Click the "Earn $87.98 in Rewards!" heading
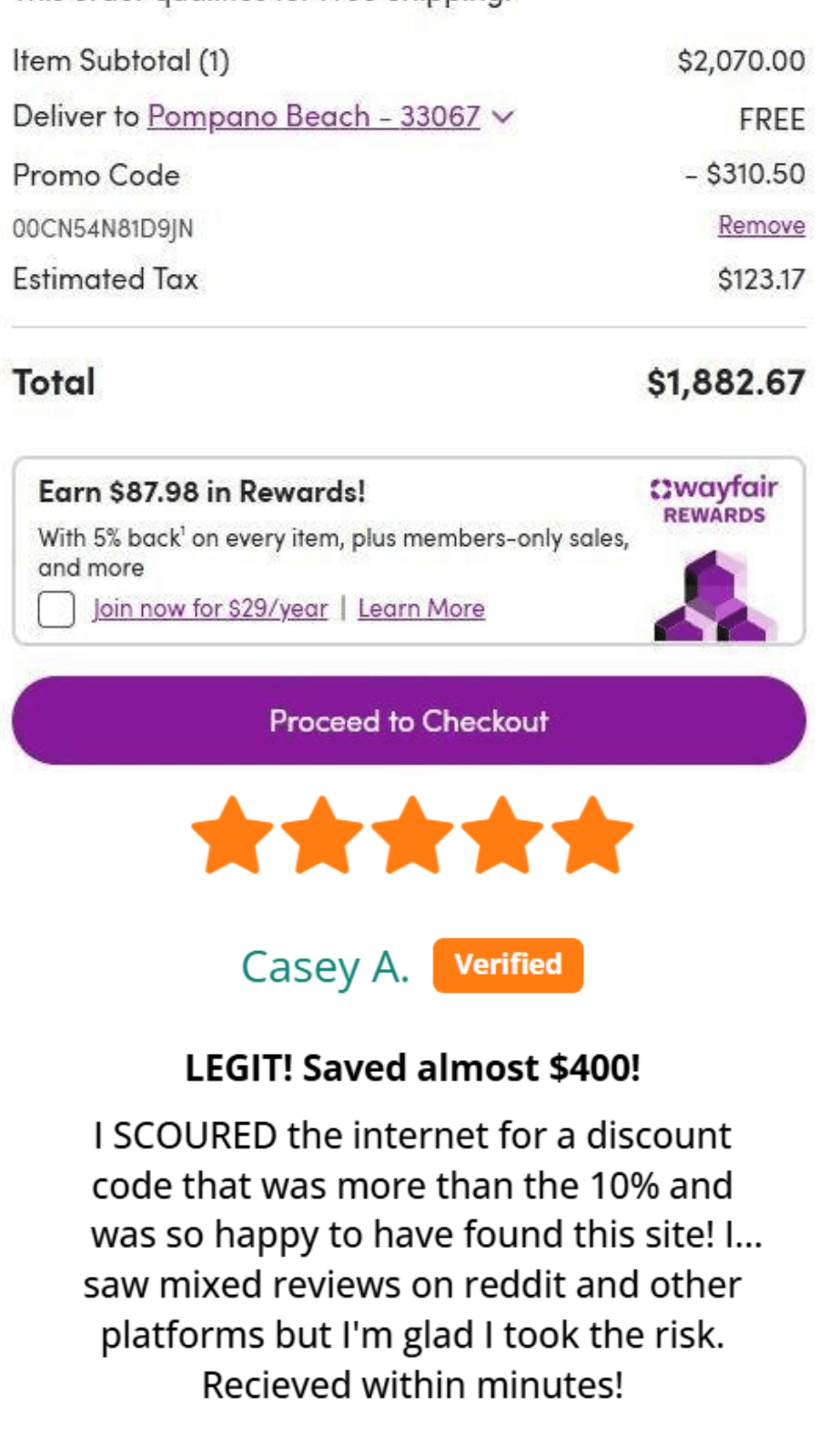This screenshot has width=819, height=1456. click(x=202, y=492)
